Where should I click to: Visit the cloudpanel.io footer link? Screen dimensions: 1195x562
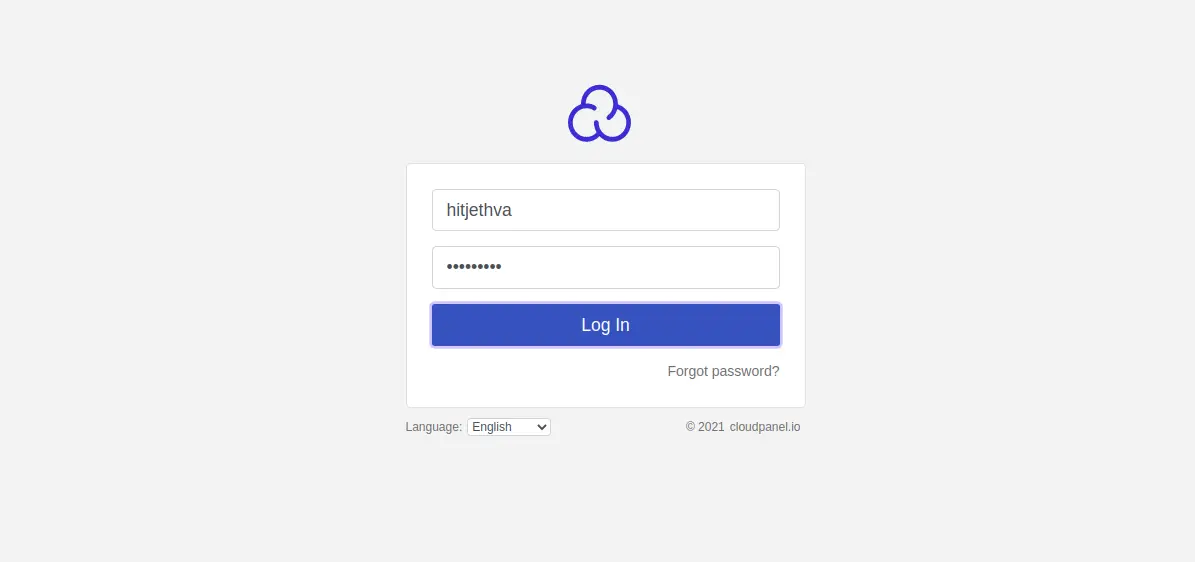pos(765,427)
